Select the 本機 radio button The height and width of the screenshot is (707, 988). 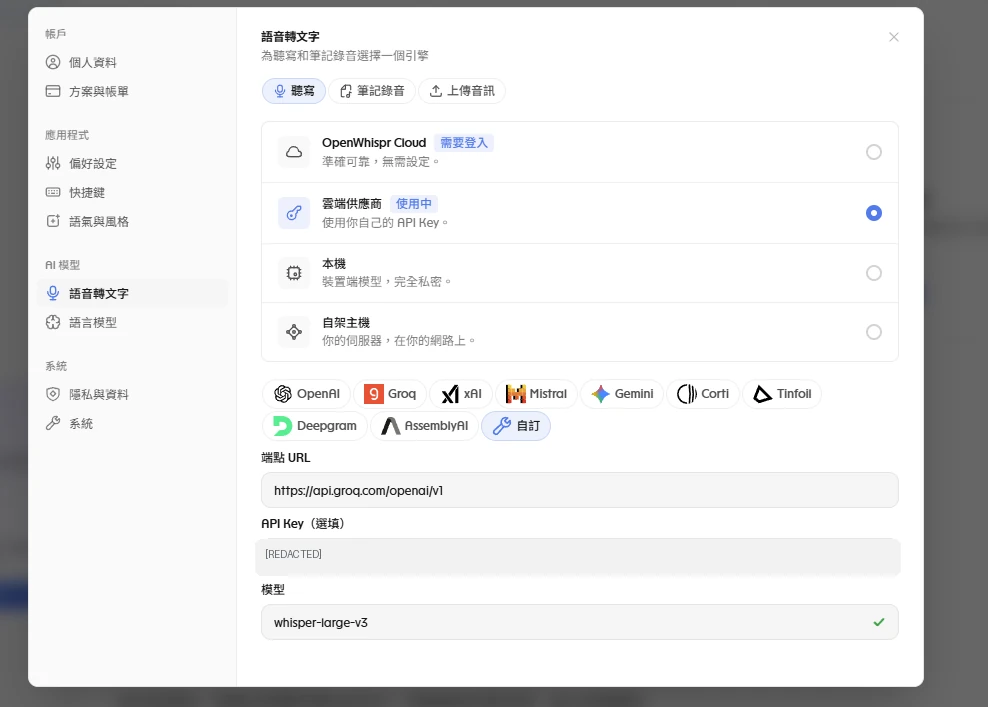(x=873, y=273)
